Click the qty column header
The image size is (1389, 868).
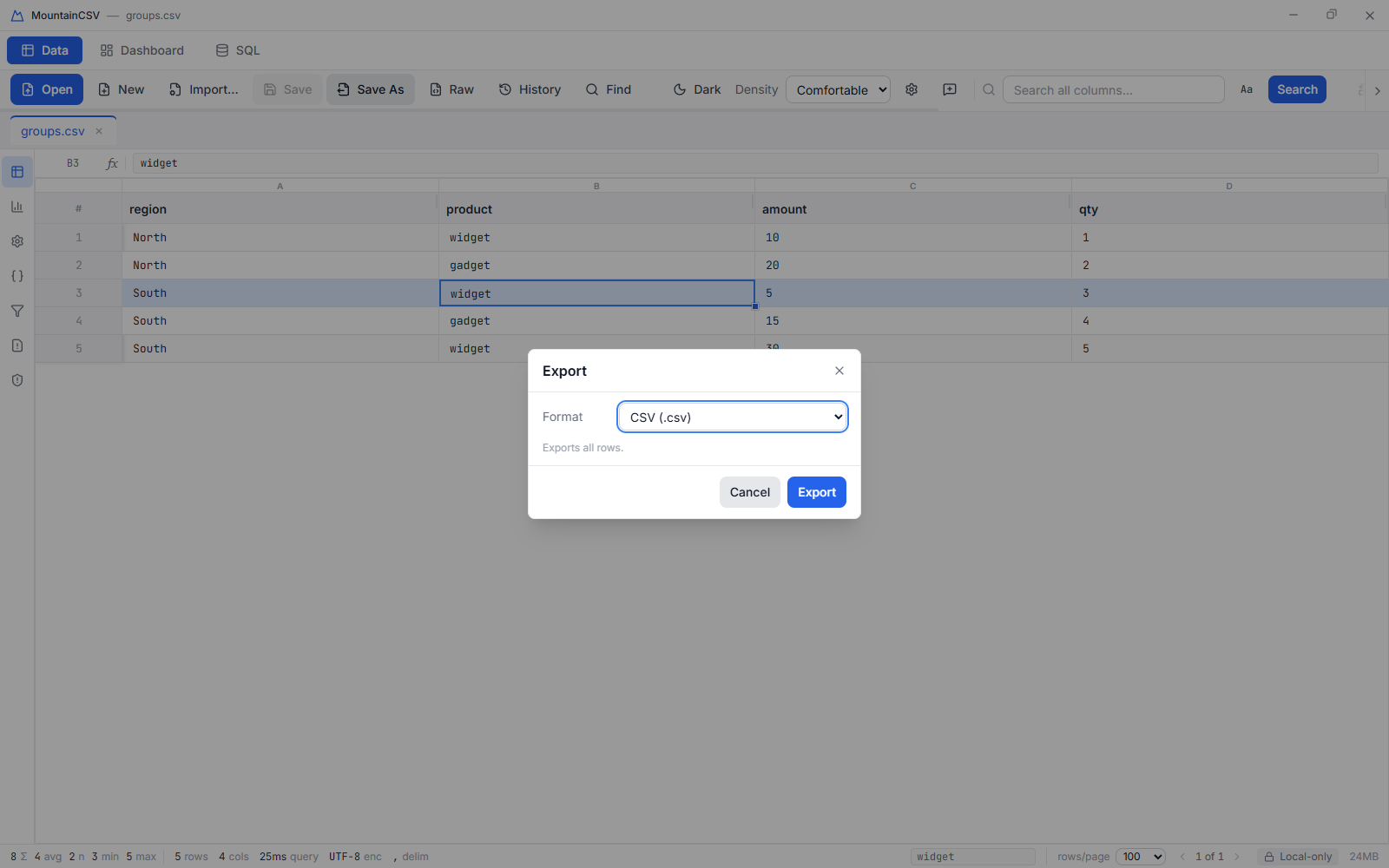click(x=1229, y=209)
